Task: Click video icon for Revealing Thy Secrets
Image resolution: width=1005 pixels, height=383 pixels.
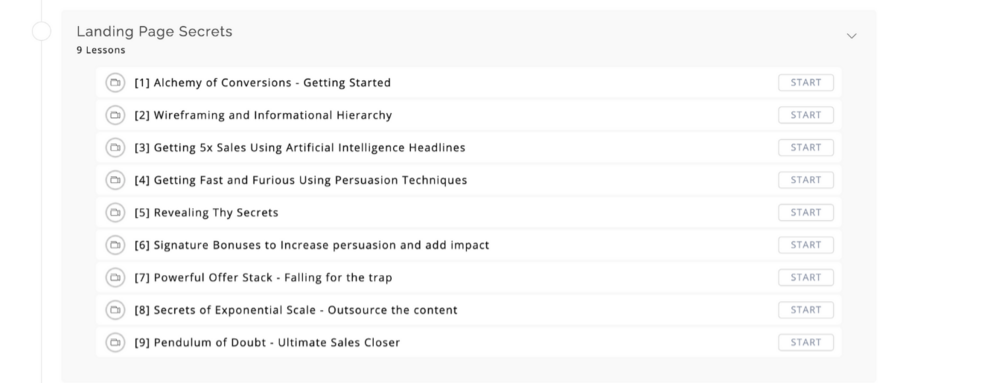Action: tap(115, 213)
